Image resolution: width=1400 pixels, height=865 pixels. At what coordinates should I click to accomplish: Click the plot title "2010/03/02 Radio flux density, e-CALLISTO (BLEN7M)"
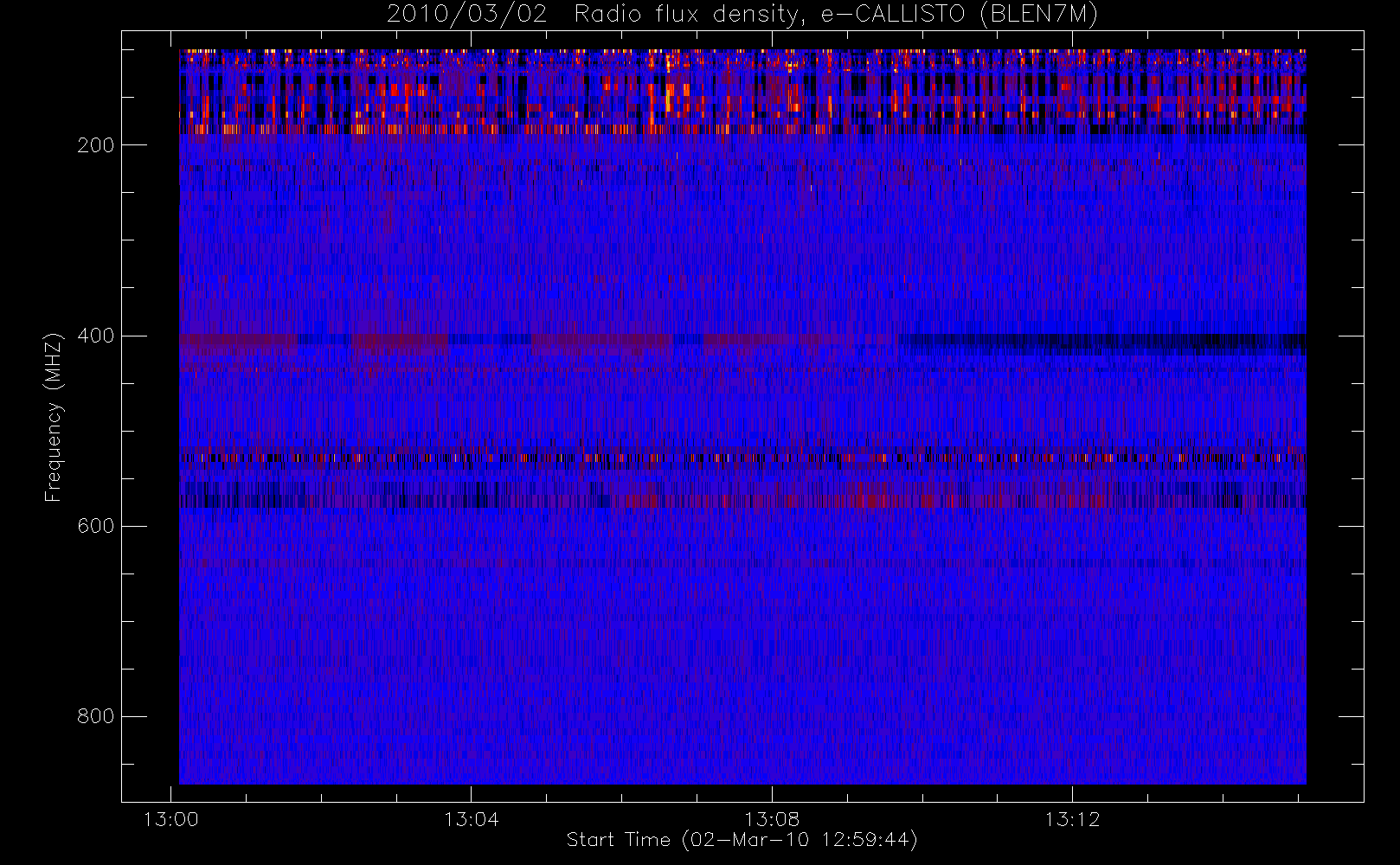(x=742, y=15)
